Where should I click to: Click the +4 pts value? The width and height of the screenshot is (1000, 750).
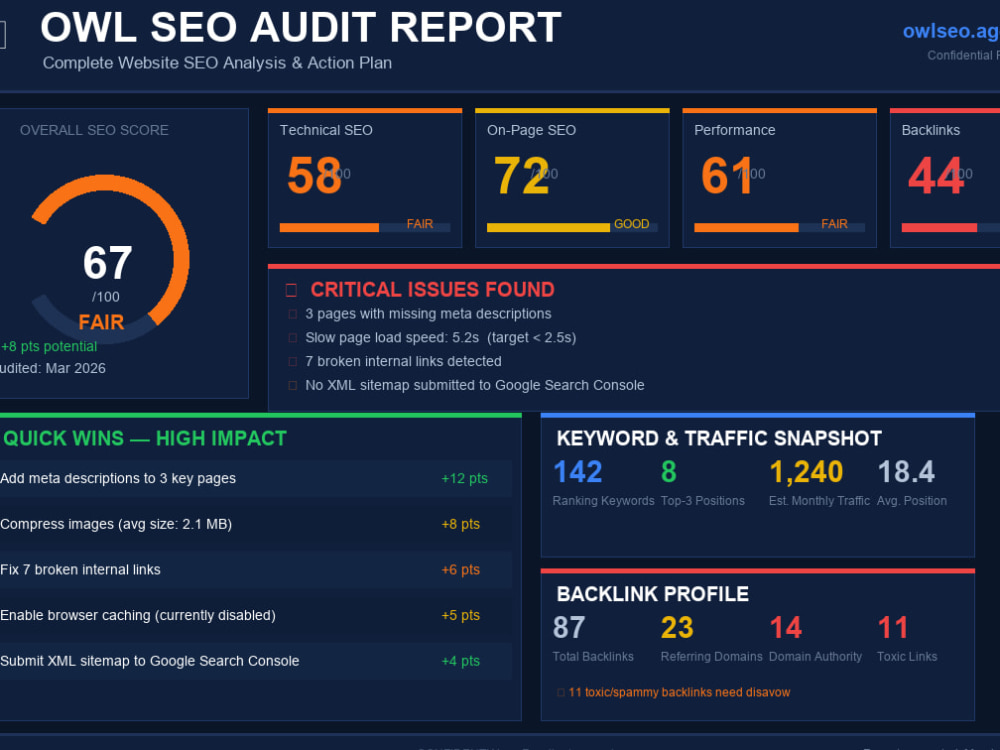460,661
